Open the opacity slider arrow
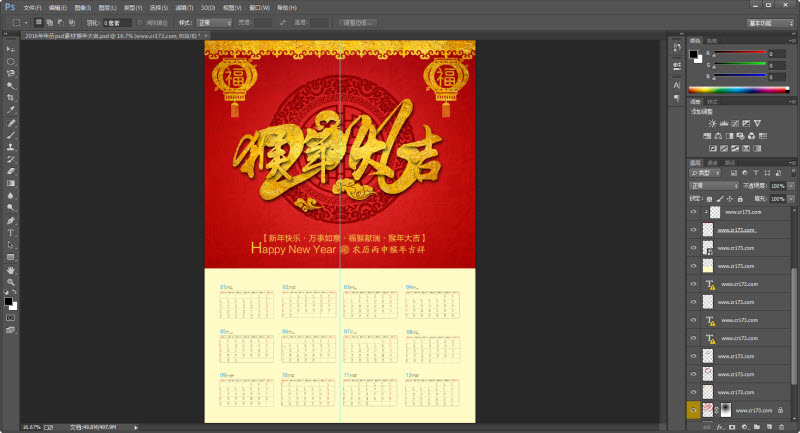Image resolution: width=800 pixels, height=433 pixels. [x=791, y=186]
